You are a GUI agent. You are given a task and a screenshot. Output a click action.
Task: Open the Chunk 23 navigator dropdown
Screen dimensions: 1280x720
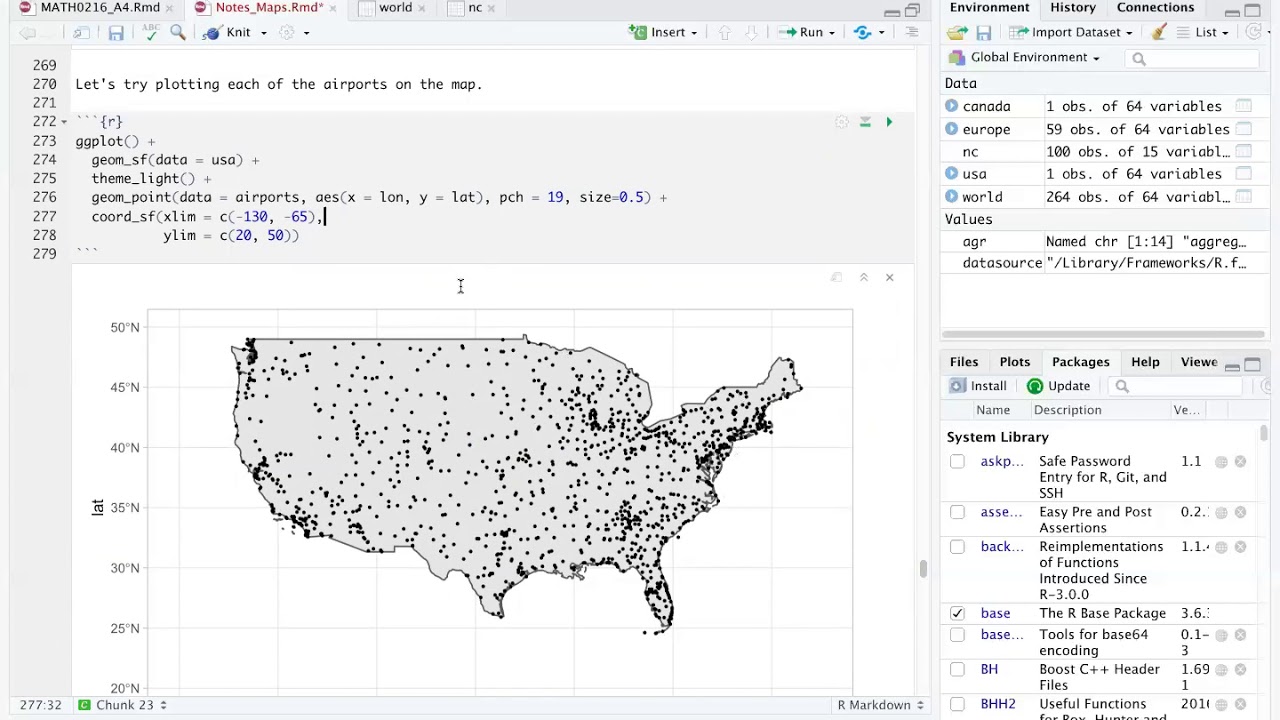[122, 705]
